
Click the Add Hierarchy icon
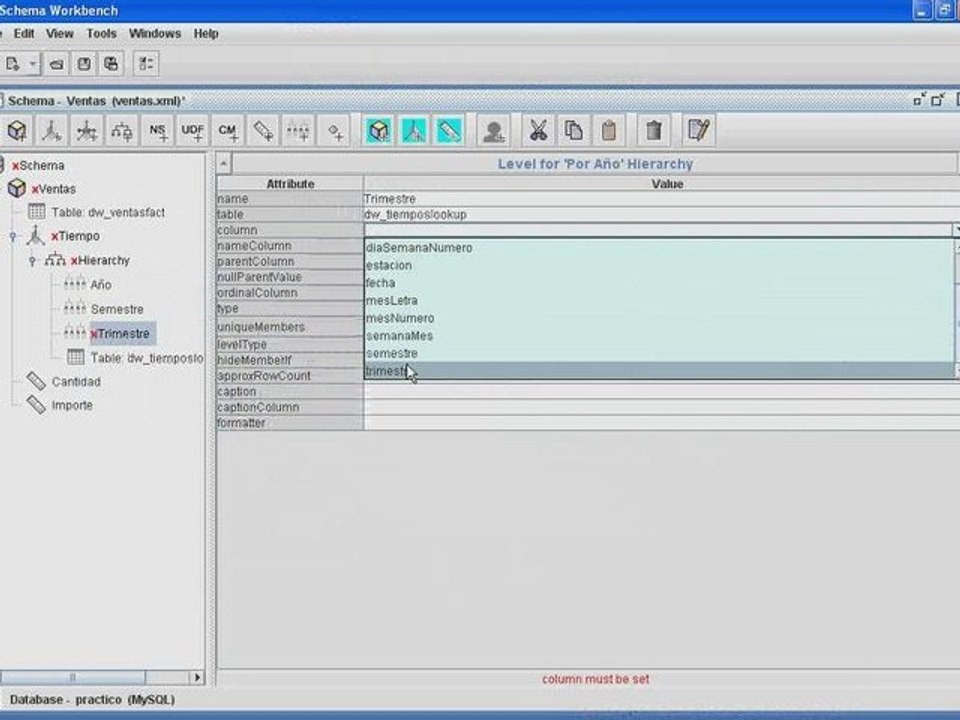pyautogui.click(x=121, y=130)
